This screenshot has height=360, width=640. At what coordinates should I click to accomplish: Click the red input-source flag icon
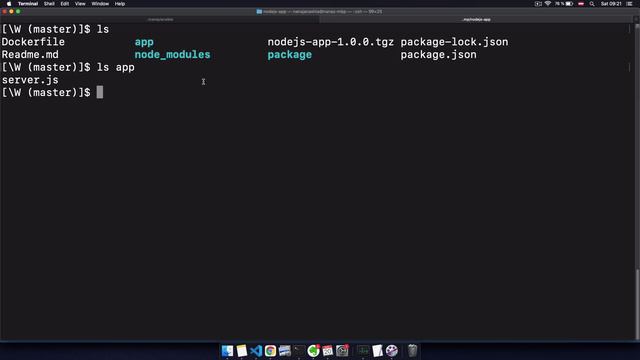coord(581,4)
